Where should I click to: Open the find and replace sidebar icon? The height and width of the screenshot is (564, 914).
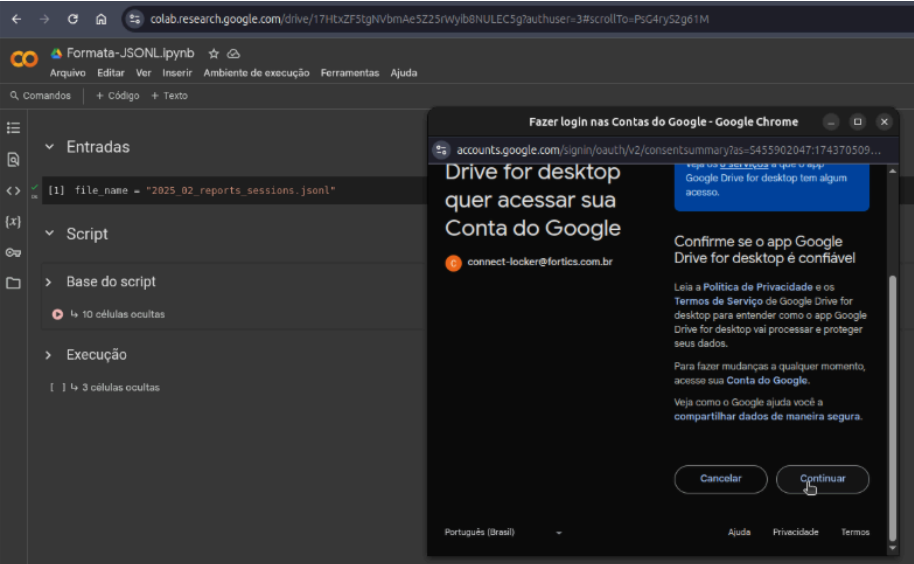tap(13, 159)
